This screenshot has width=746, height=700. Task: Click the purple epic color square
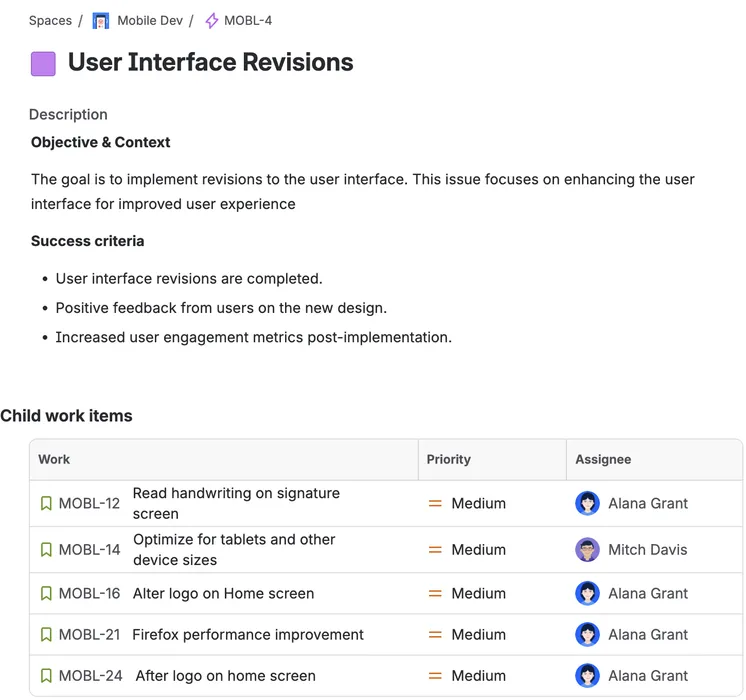[x=44, y=63]
